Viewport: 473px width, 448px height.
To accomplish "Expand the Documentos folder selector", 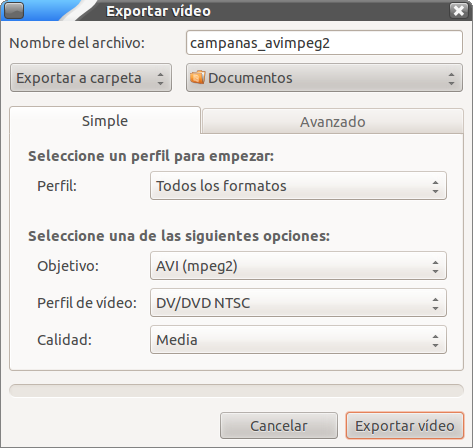I will click(x=324, y=78).
